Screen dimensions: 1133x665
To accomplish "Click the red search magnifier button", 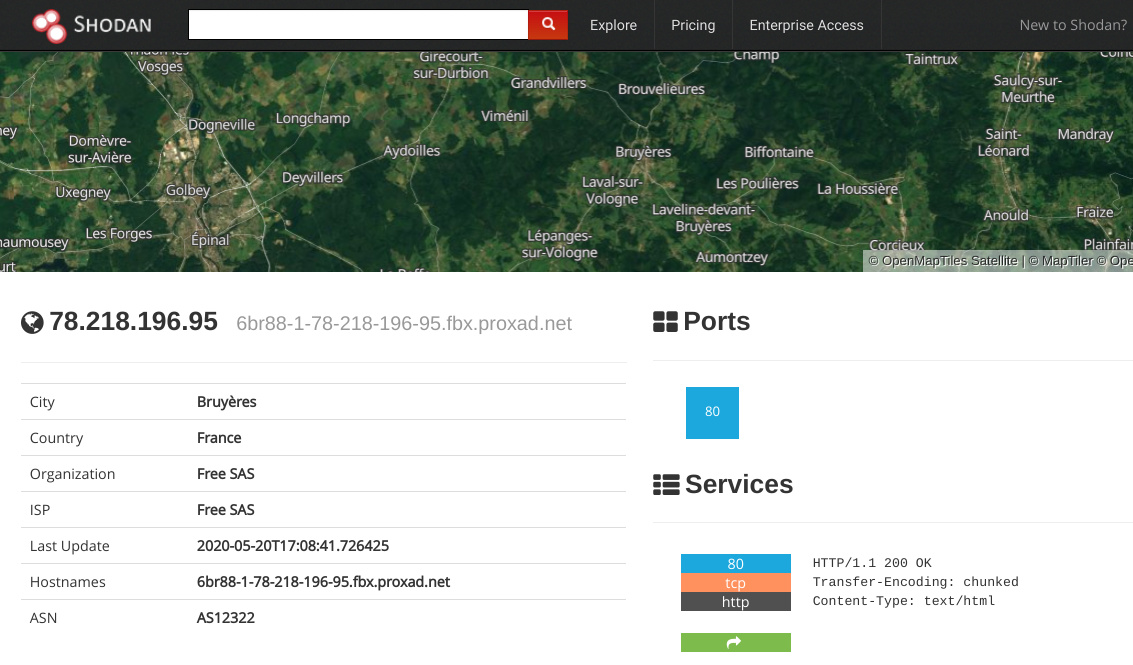I will (x=548, y=25).
